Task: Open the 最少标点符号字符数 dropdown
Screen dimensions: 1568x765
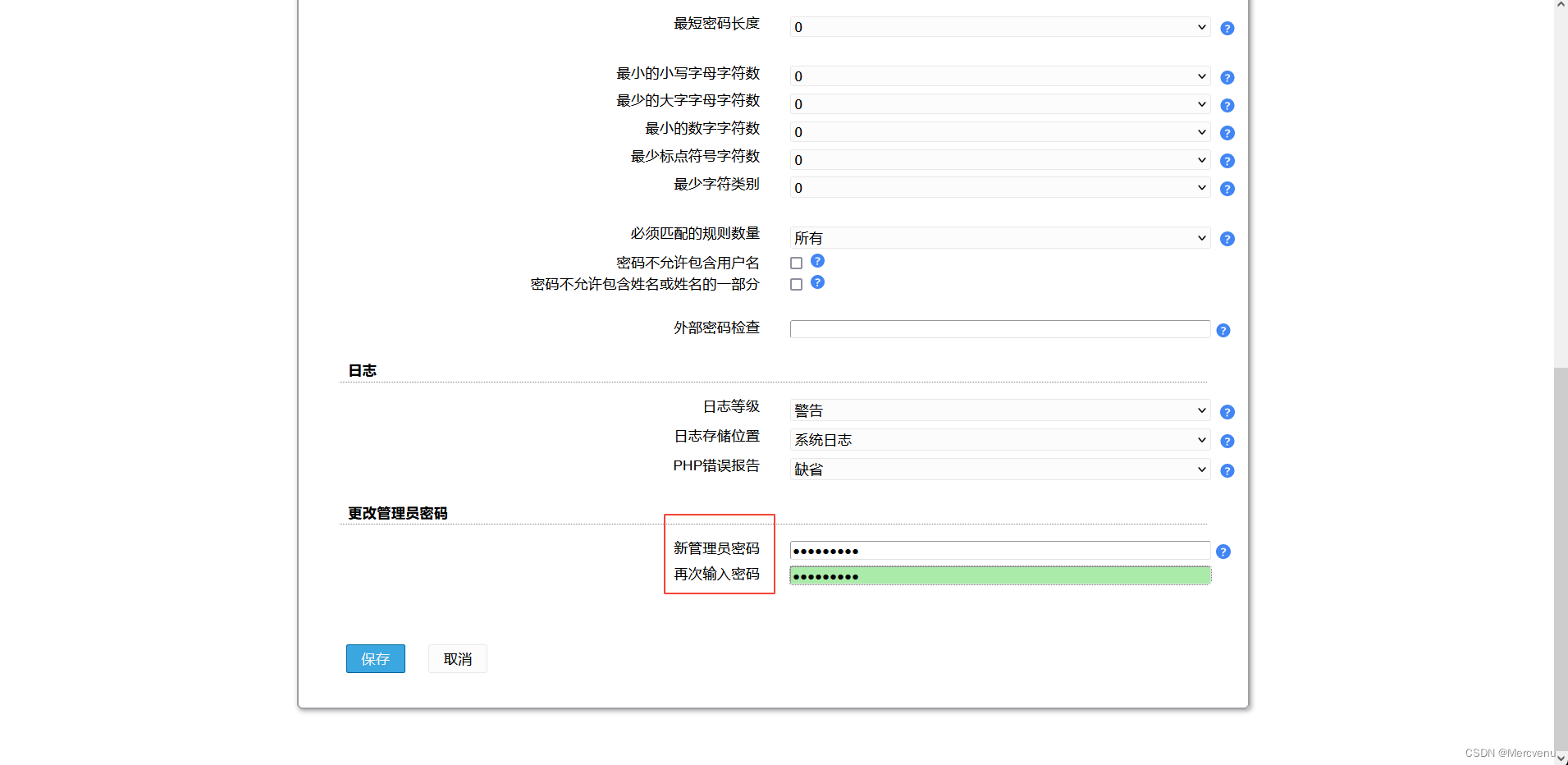Action: (1000, 160)
